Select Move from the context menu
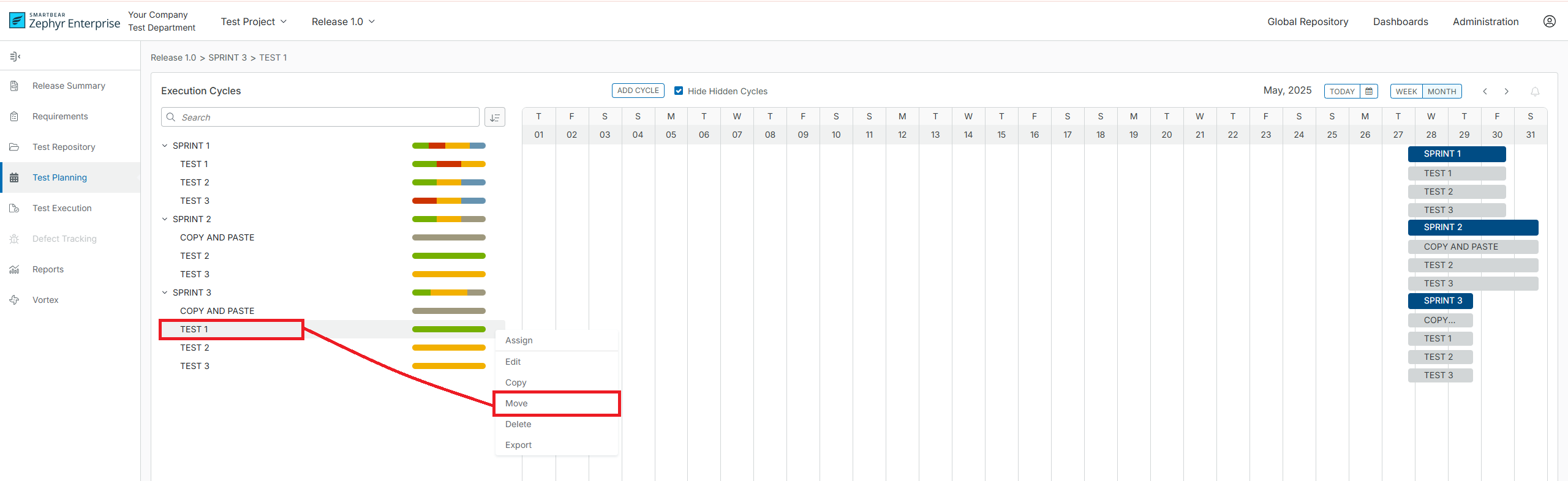 516,403
